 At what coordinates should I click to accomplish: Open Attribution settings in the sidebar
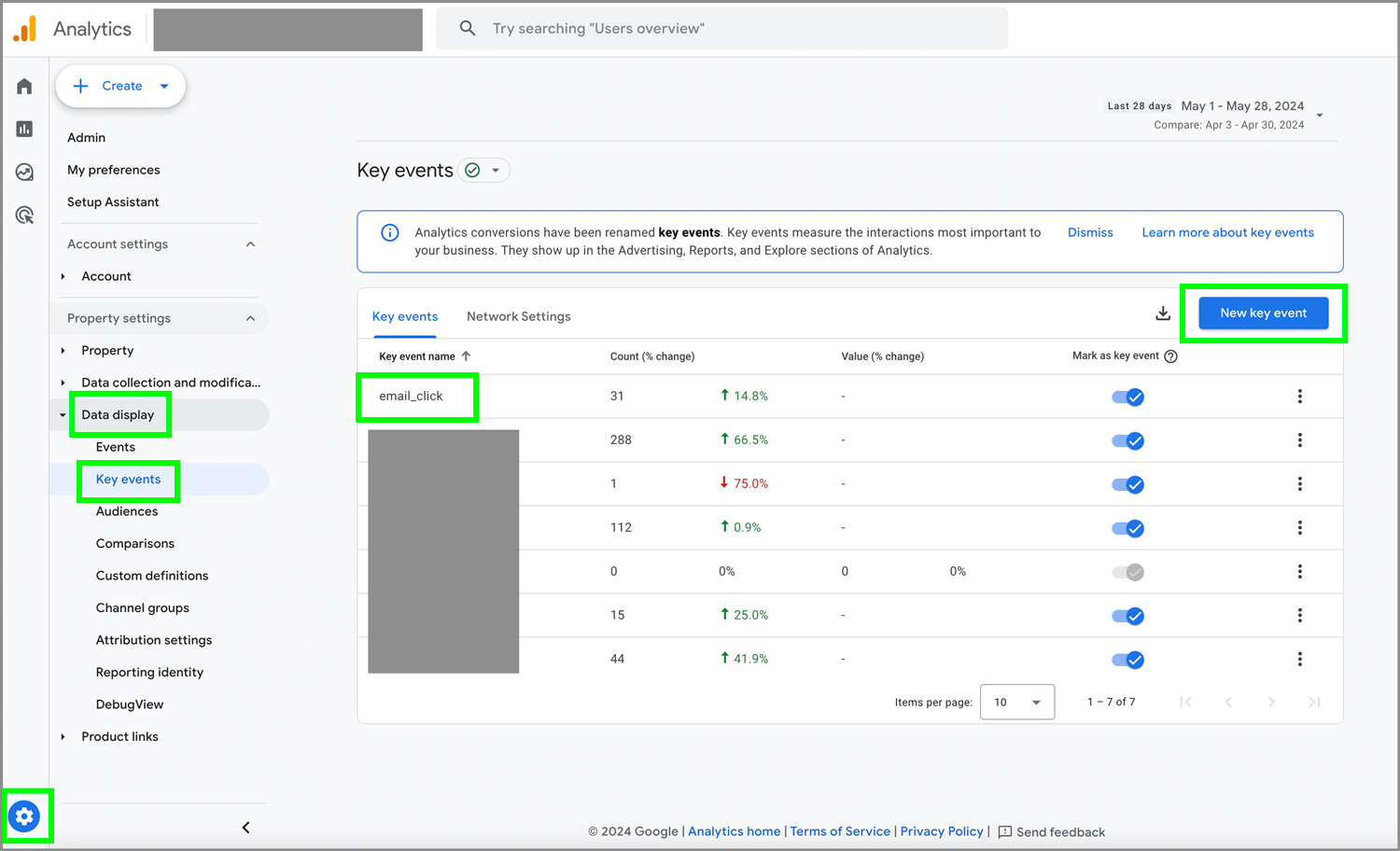click(154, 640)
